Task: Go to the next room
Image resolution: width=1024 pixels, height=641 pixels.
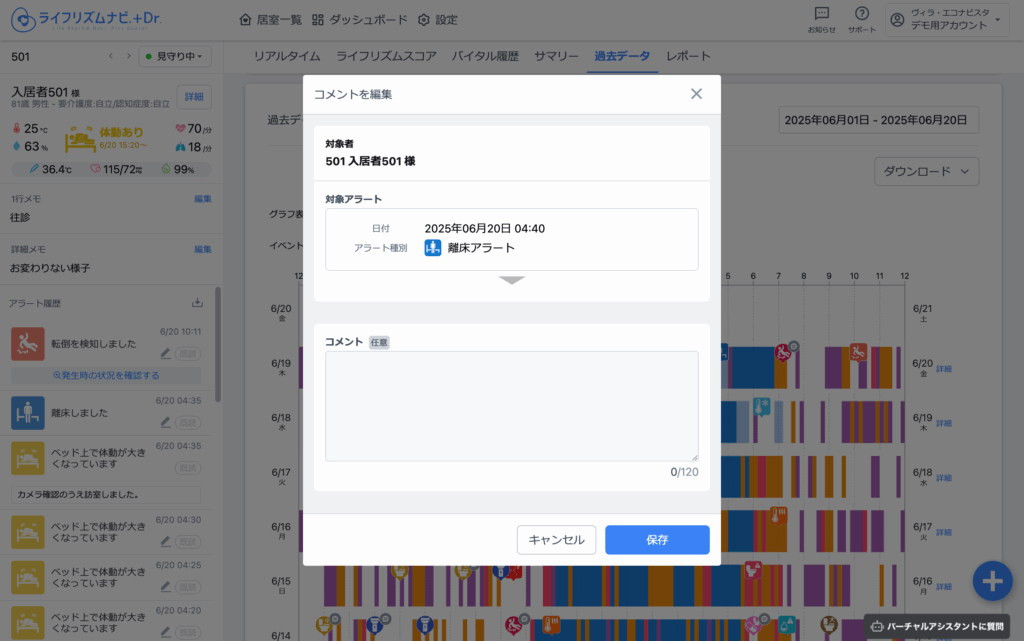Action: (x=129, y=56)
